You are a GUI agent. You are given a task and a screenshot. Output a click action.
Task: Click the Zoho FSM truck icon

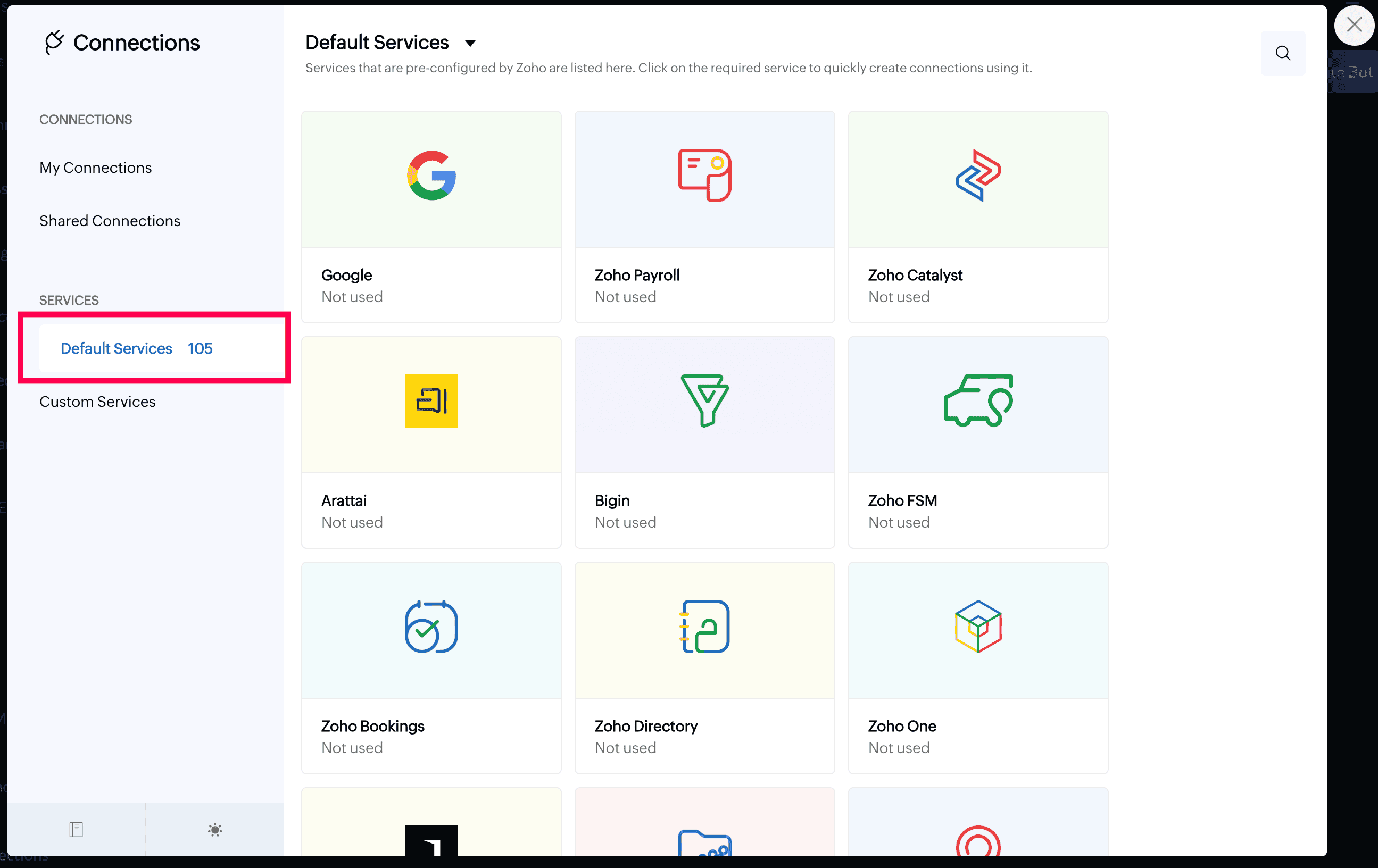pyautogui.click(x=977, y=400)
